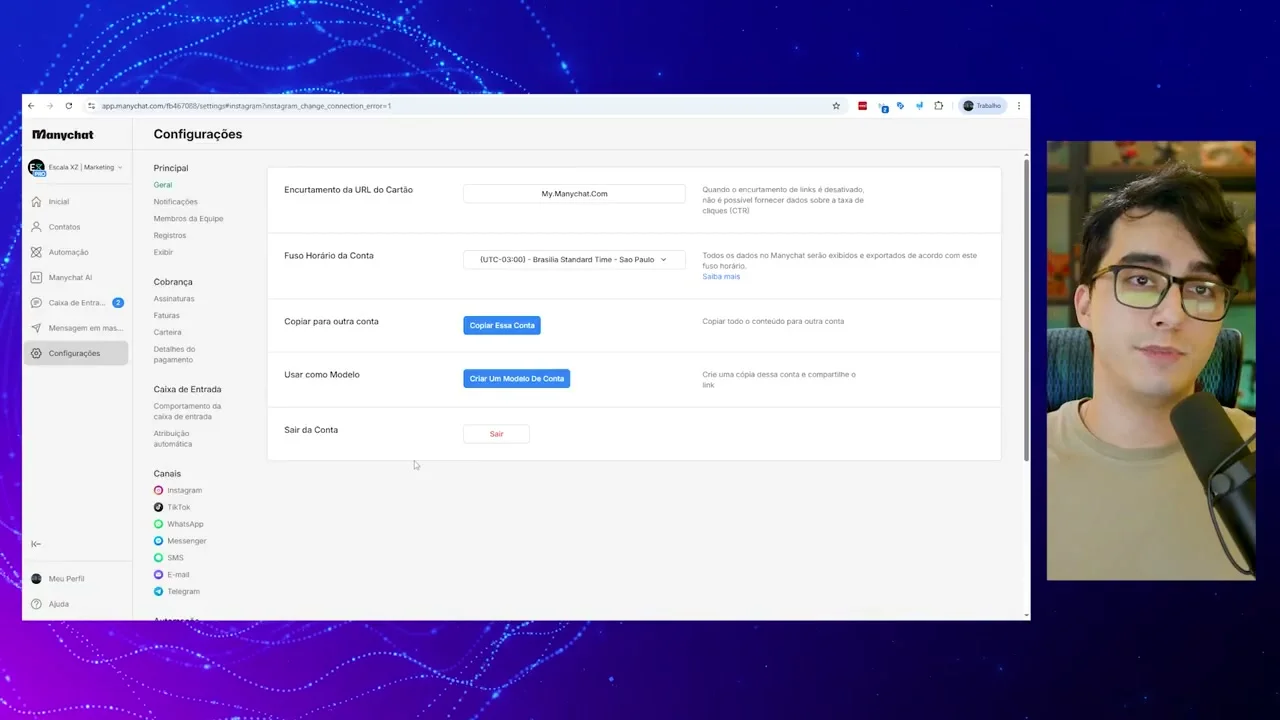Open Chrome three-dot menu
The width and height of the screenshot is (1280, 720).
1019,106
